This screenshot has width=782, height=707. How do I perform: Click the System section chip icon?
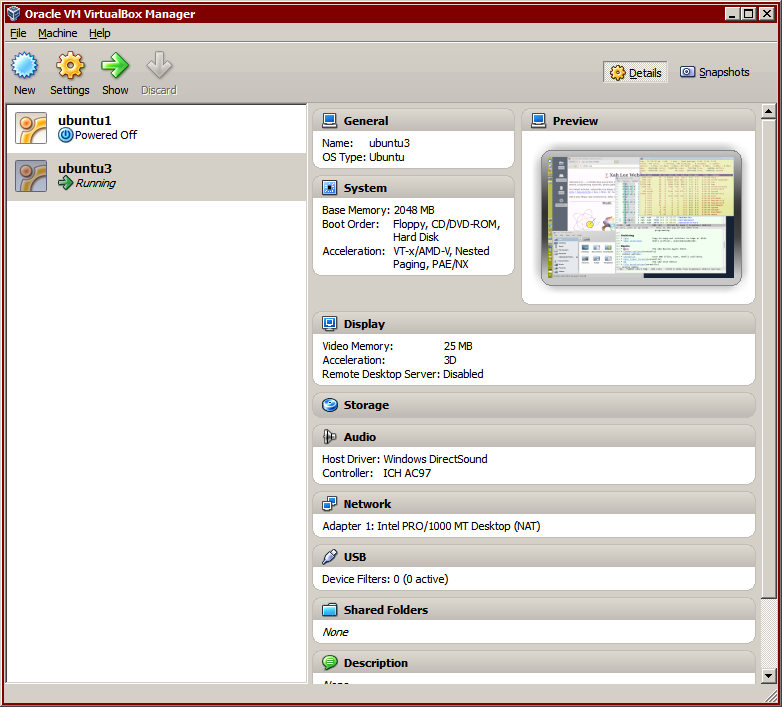tap(329, 187)
